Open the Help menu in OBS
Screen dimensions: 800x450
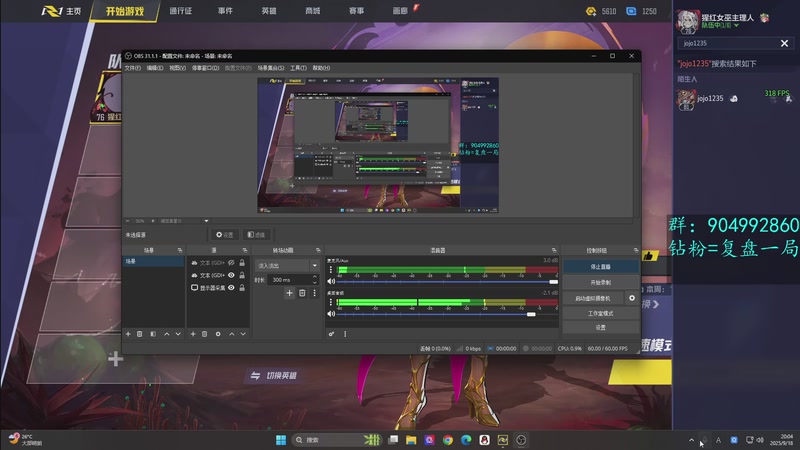point(321,68)
